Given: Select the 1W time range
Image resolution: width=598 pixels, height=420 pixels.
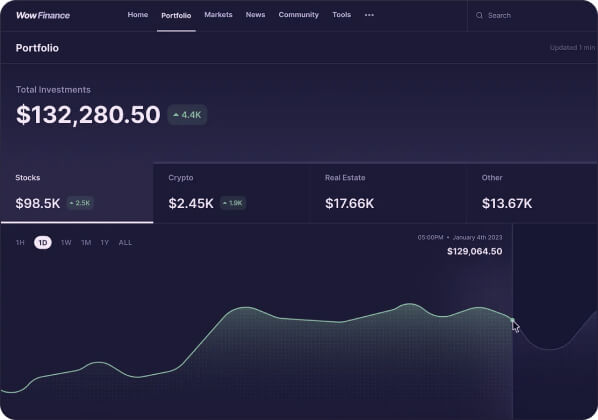Looking at the screenshot, I should 66,243.
